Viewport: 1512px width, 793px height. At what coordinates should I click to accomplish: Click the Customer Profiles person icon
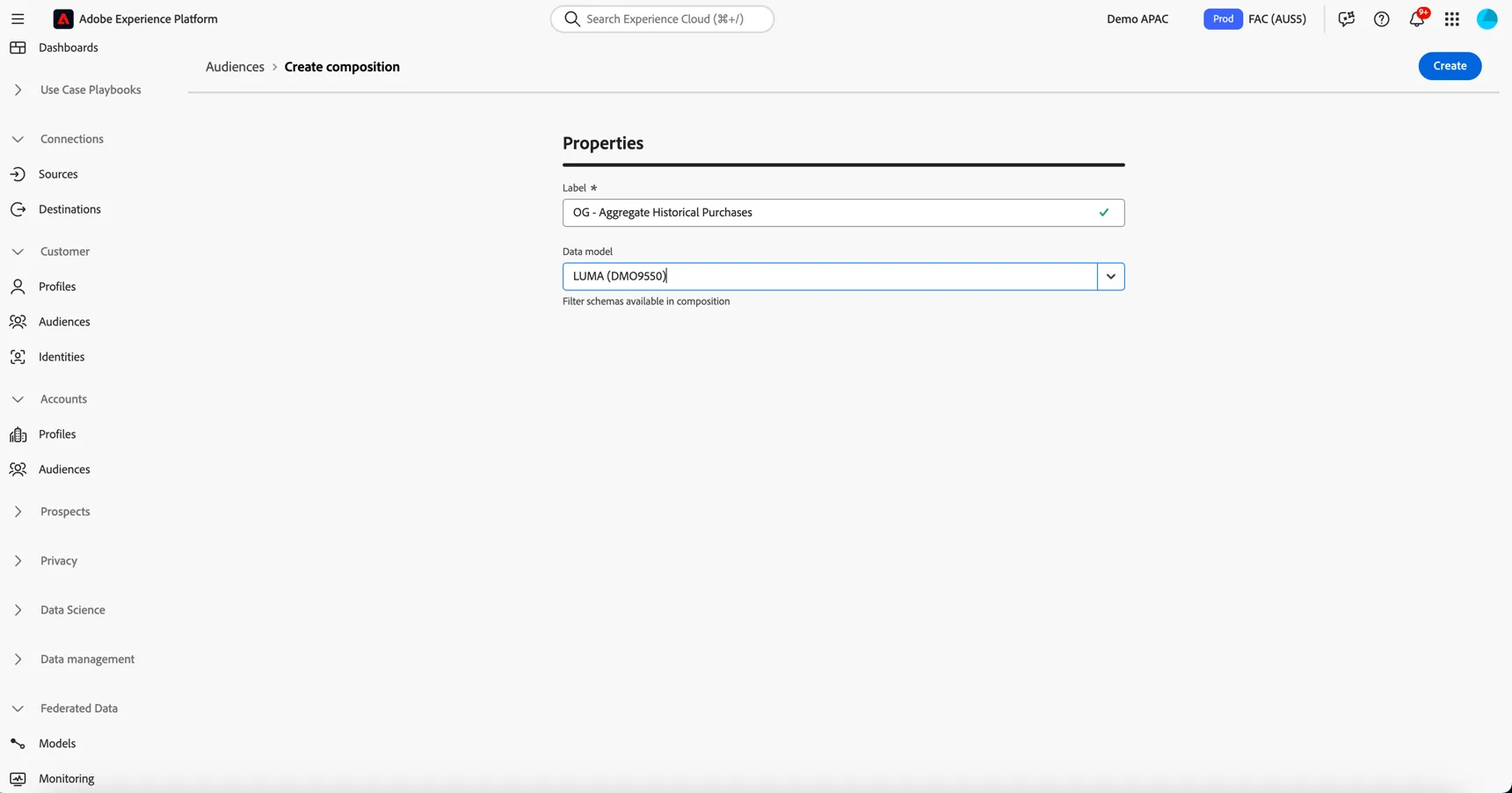pyautogui.click(x=18, y=287)
